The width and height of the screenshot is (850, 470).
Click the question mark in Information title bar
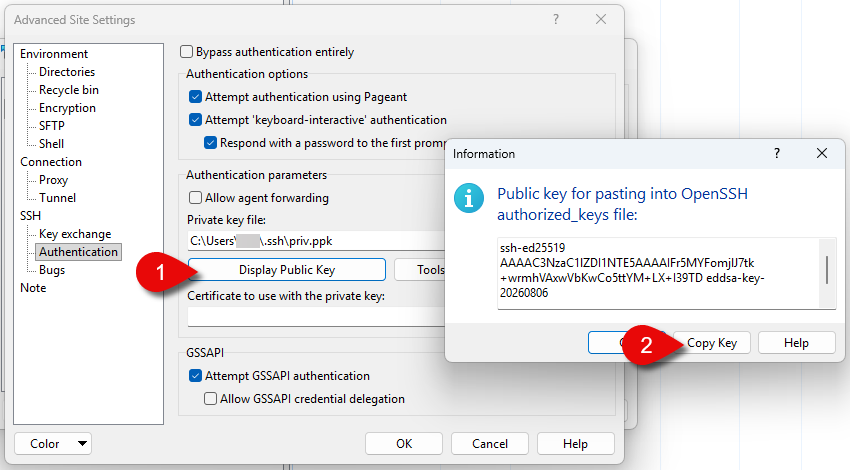coord(777,153)
